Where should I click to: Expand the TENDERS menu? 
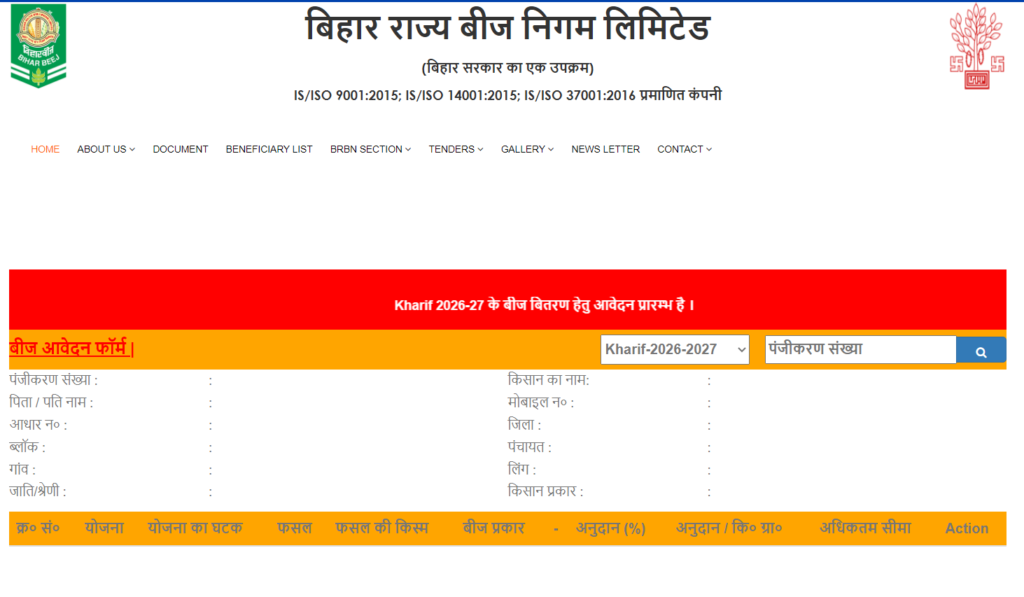(456, 150)
